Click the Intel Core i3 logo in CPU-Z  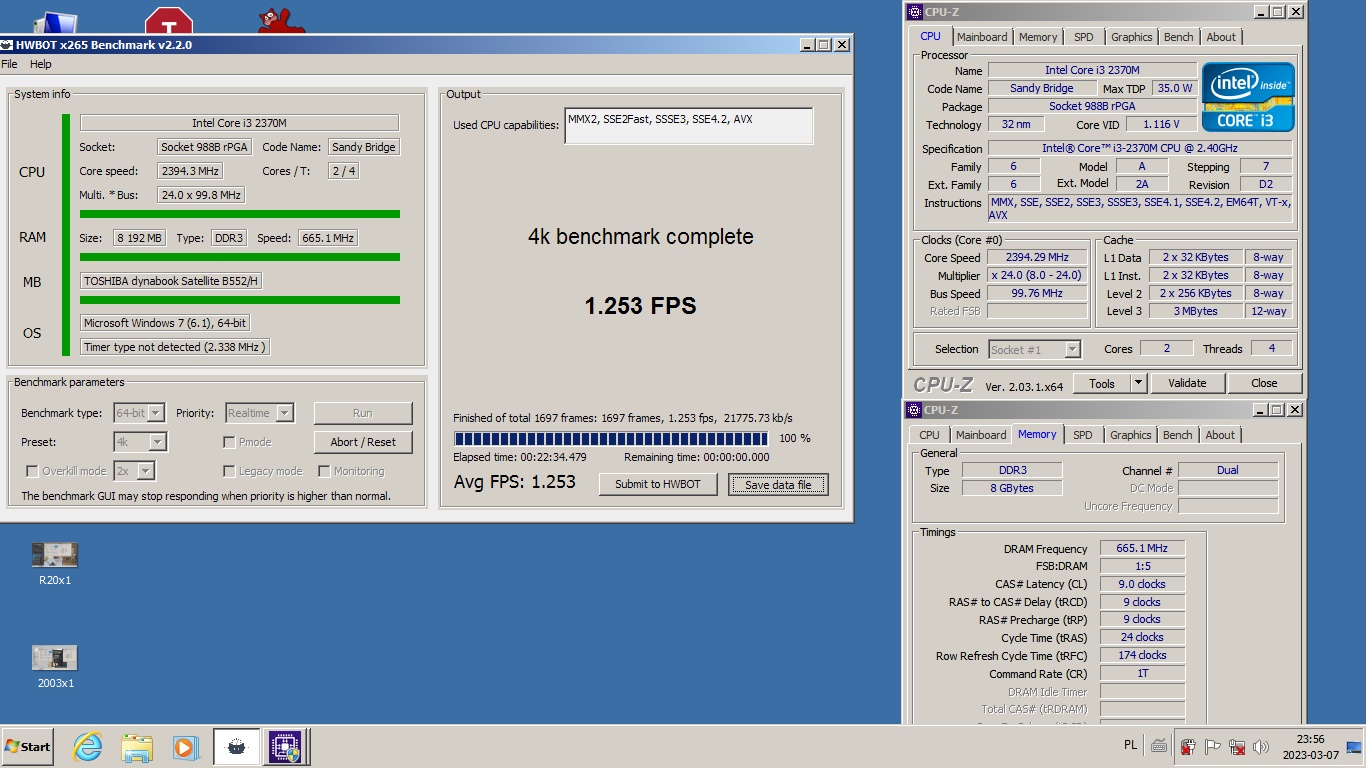pyautogui.click(x=1248, y=97)
